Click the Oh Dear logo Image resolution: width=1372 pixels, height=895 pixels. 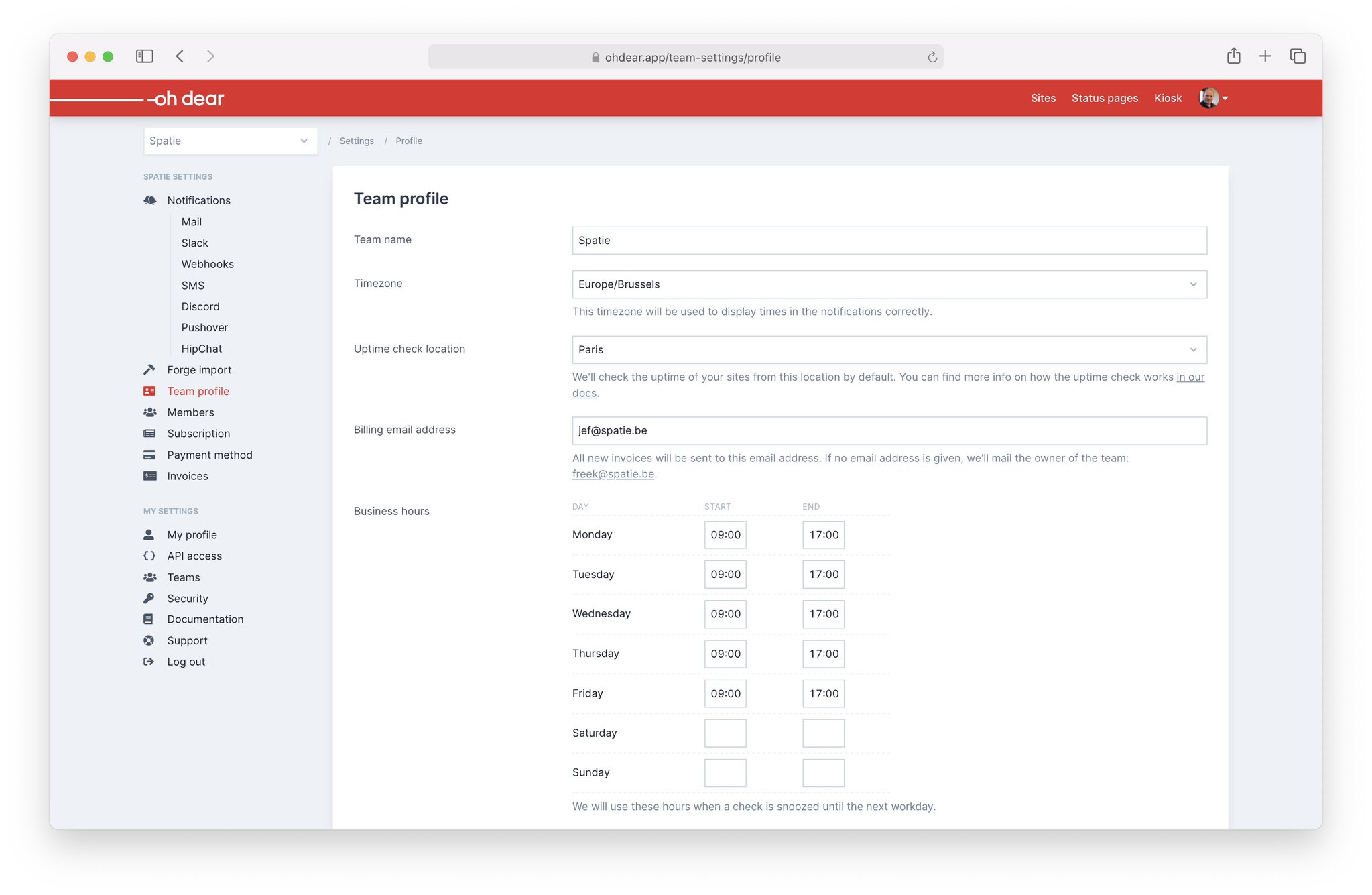pos(186,98)
